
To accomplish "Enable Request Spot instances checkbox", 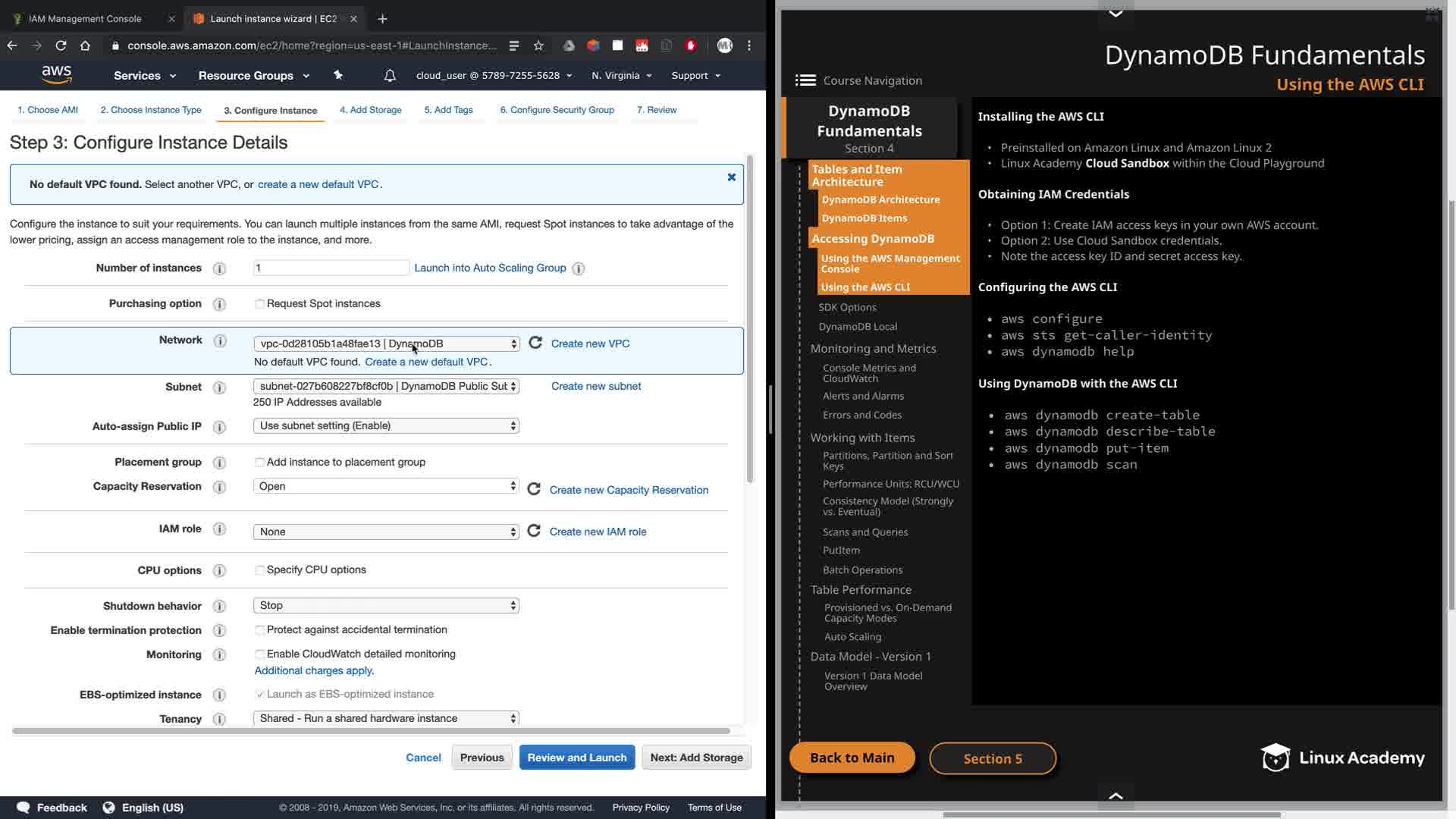I will [x=260, y=304].
